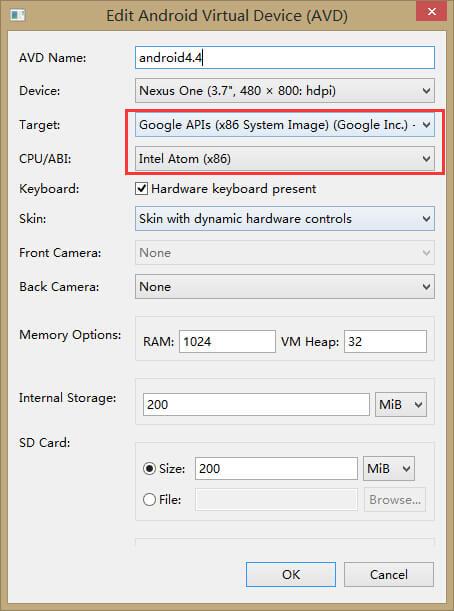Image resolution: width=454 pixels, height=611 pixels.
Task: Open the Device dropdown showing Nexus One
Action: pyautogui.click(x=285, y=91)
